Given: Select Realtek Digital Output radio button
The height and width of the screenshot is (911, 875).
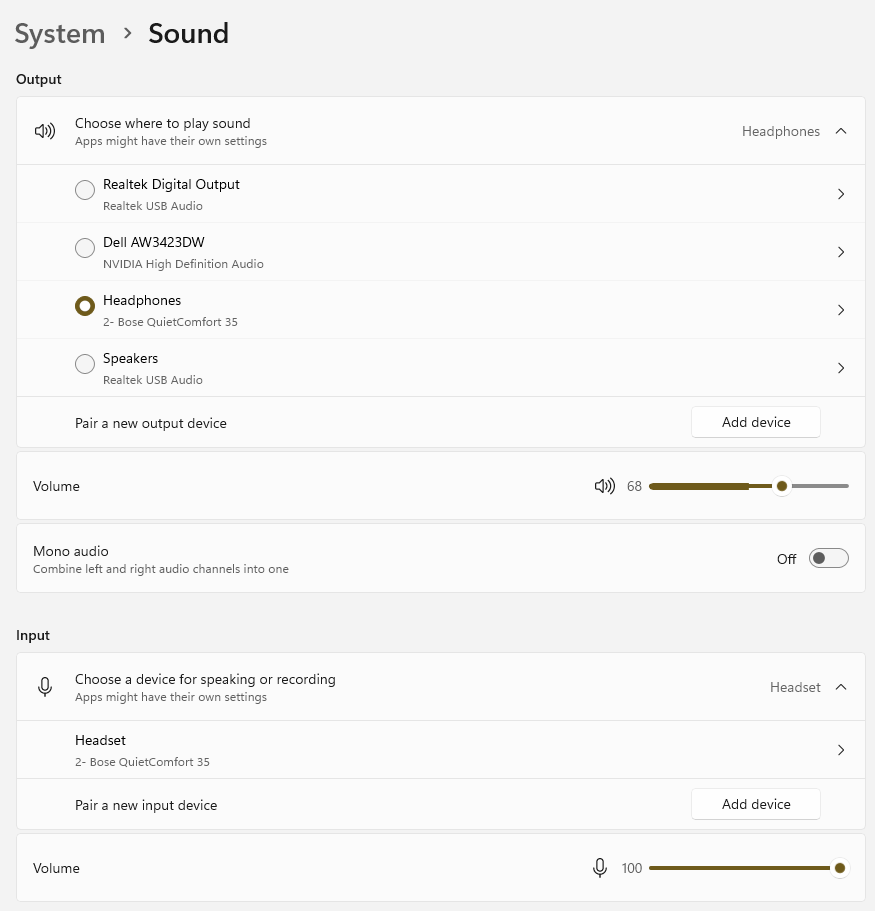Looking at the screenshot, I should pyautogui.click(x=85, y=190).
